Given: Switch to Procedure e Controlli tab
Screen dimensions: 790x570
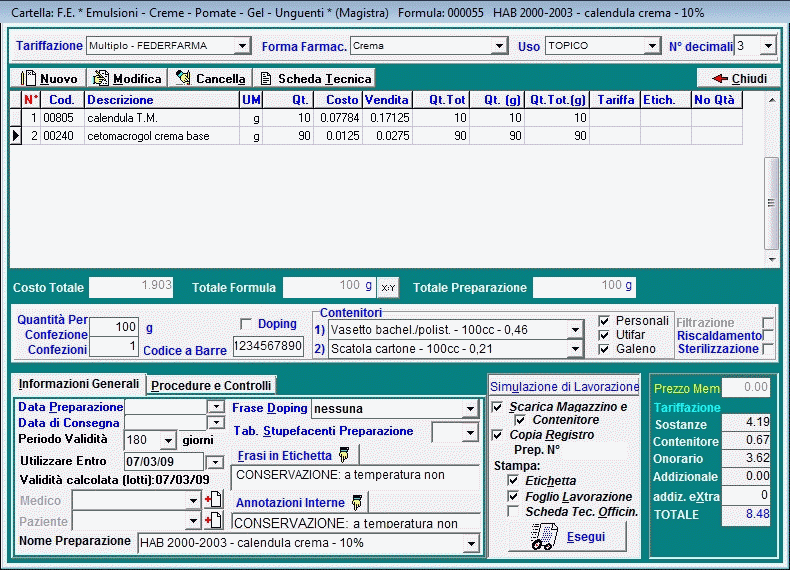Looking at the screenshot, I should 211,386.
